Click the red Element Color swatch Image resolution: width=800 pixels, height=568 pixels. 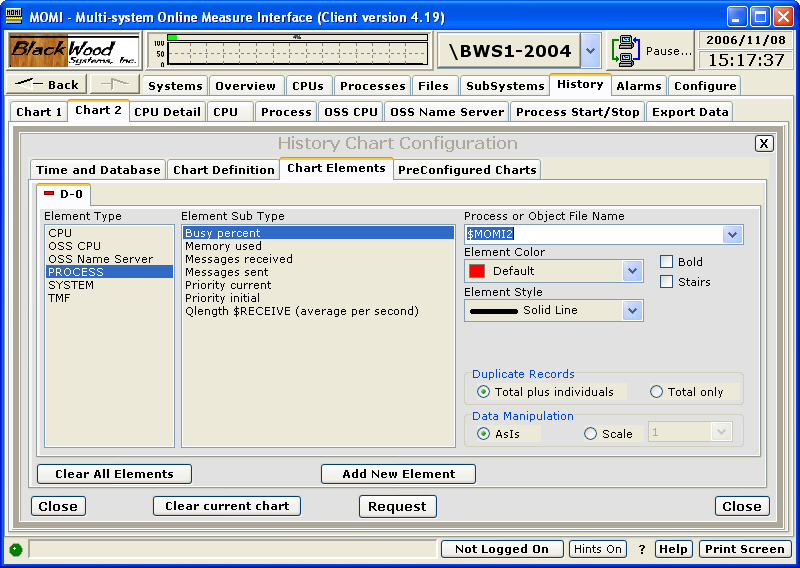[x=477, y=271]
